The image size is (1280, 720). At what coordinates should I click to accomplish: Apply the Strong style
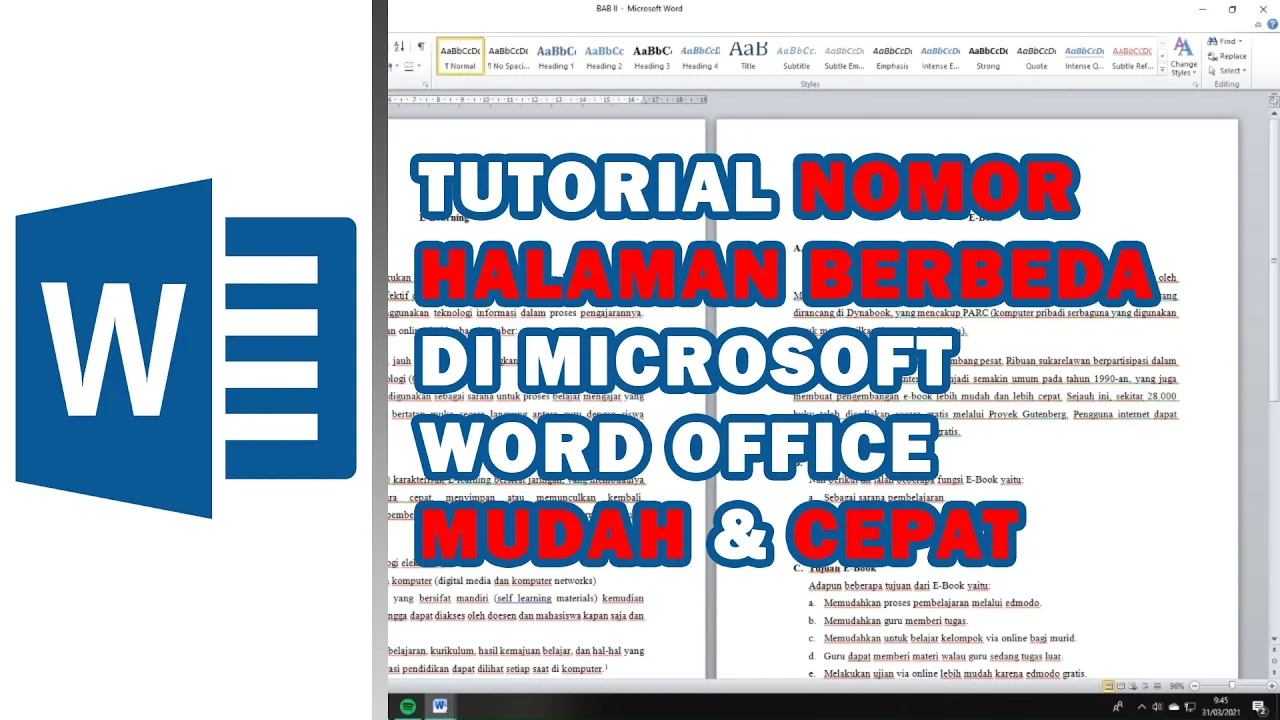pyautogui.click(x=988, y=56)
